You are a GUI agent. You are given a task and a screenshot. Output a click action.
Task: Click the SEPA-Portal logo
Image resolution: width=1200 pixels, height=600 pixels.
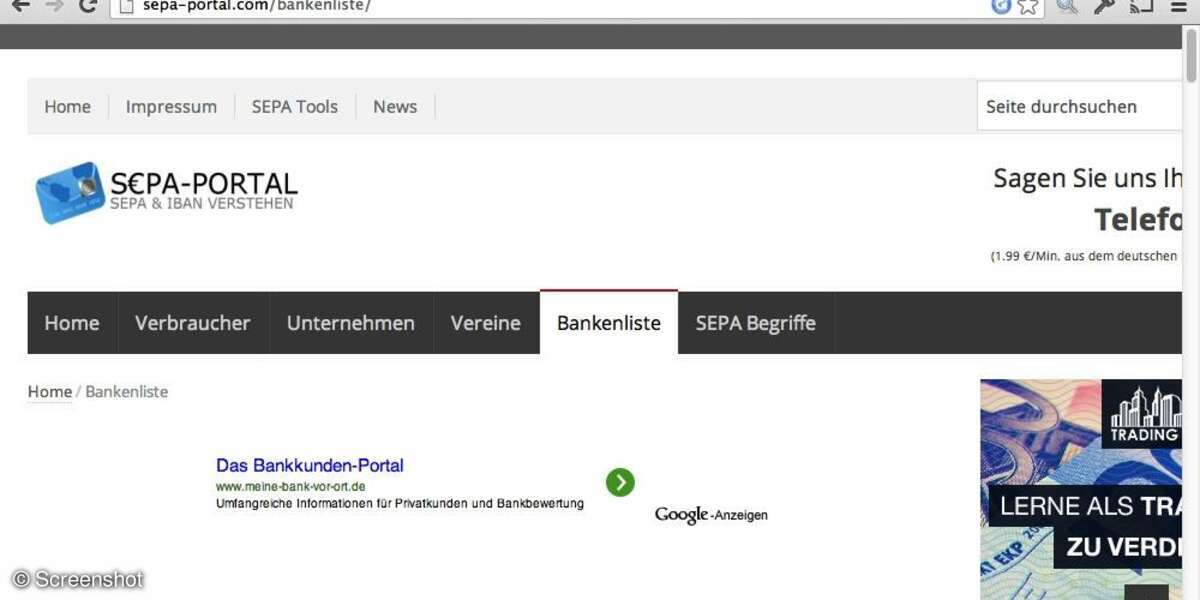[x=167, y=192]
